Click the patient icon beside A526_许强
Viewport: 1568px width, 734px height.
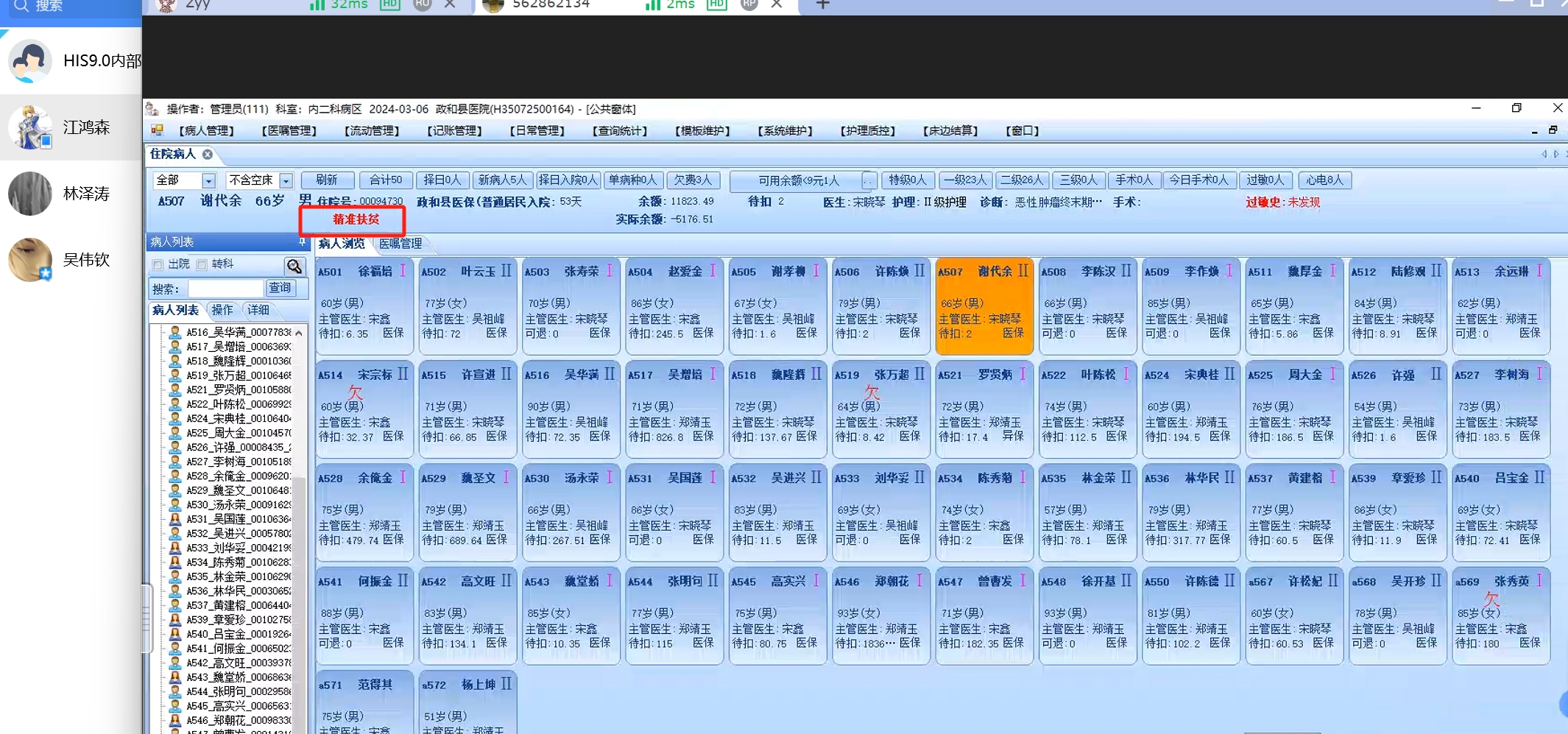[x=175, y=447]
